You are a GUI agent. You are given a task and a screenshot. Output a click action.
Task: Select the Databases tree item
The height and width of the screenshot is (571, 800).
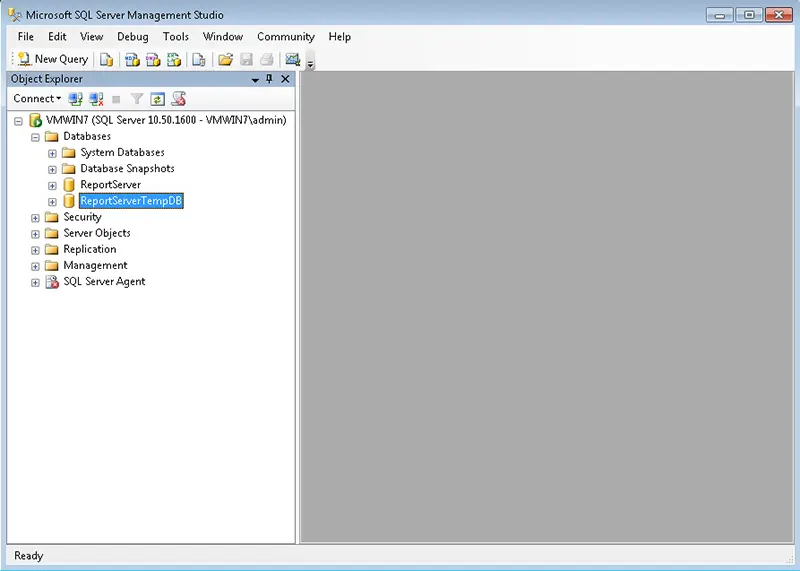[87, 136]
